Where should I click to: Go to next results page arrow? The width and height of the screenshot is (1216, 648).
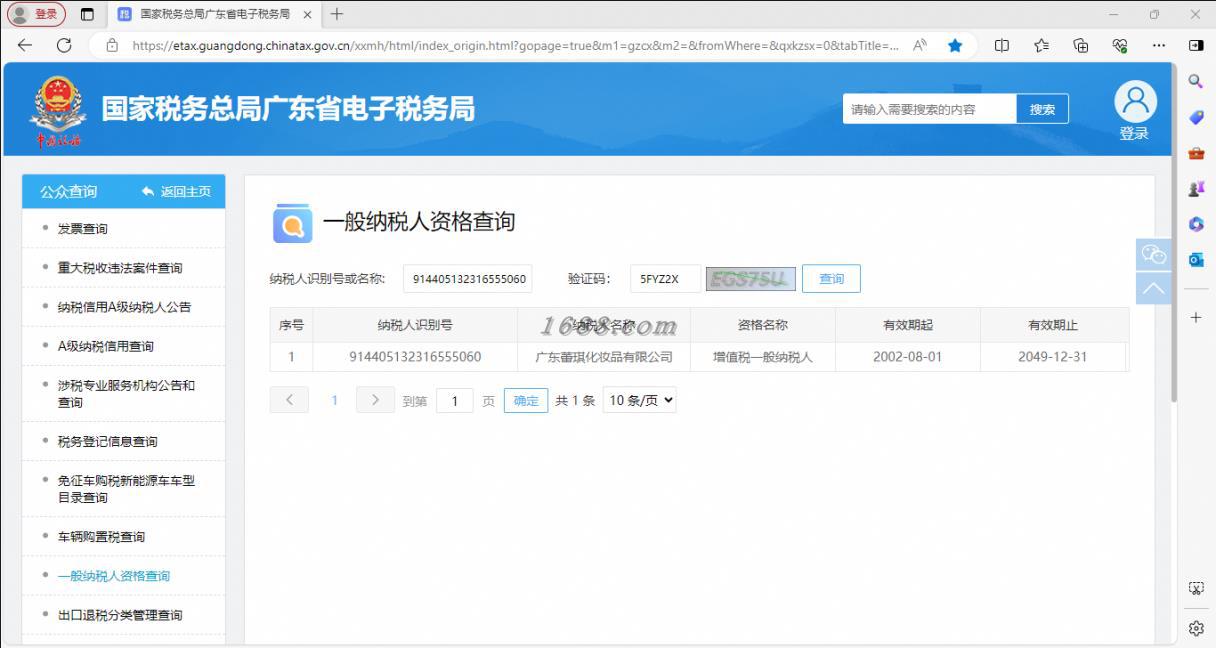coord(375,400)
